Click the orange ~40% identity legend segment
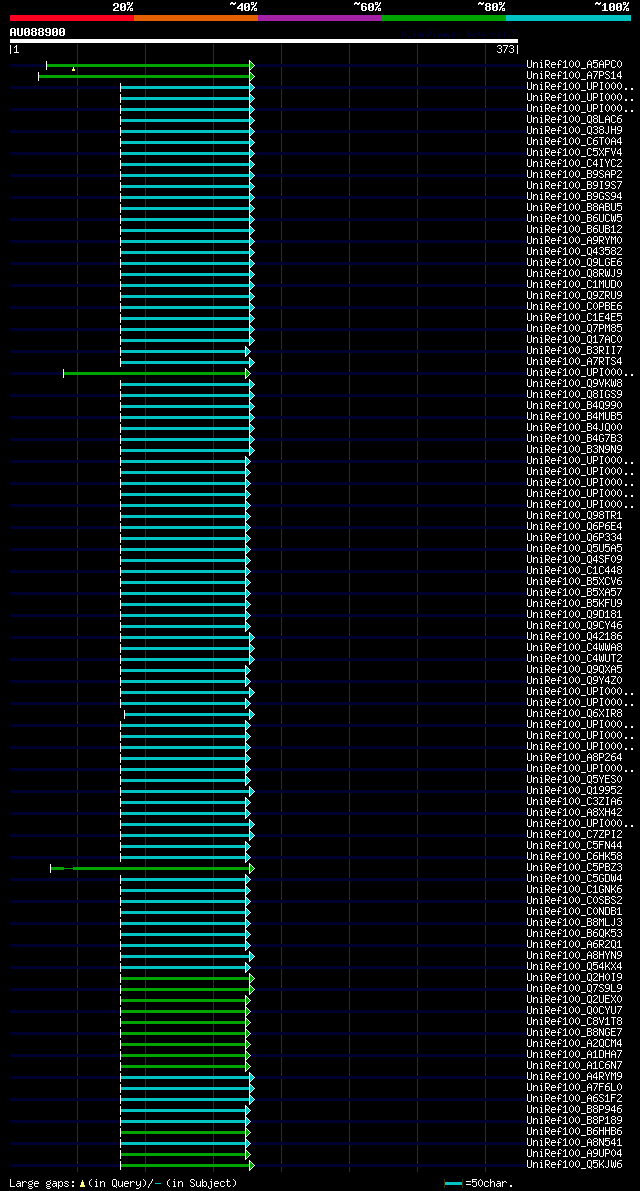The height and width of the screenshot is (1191, 640). [x=196, y=17]
